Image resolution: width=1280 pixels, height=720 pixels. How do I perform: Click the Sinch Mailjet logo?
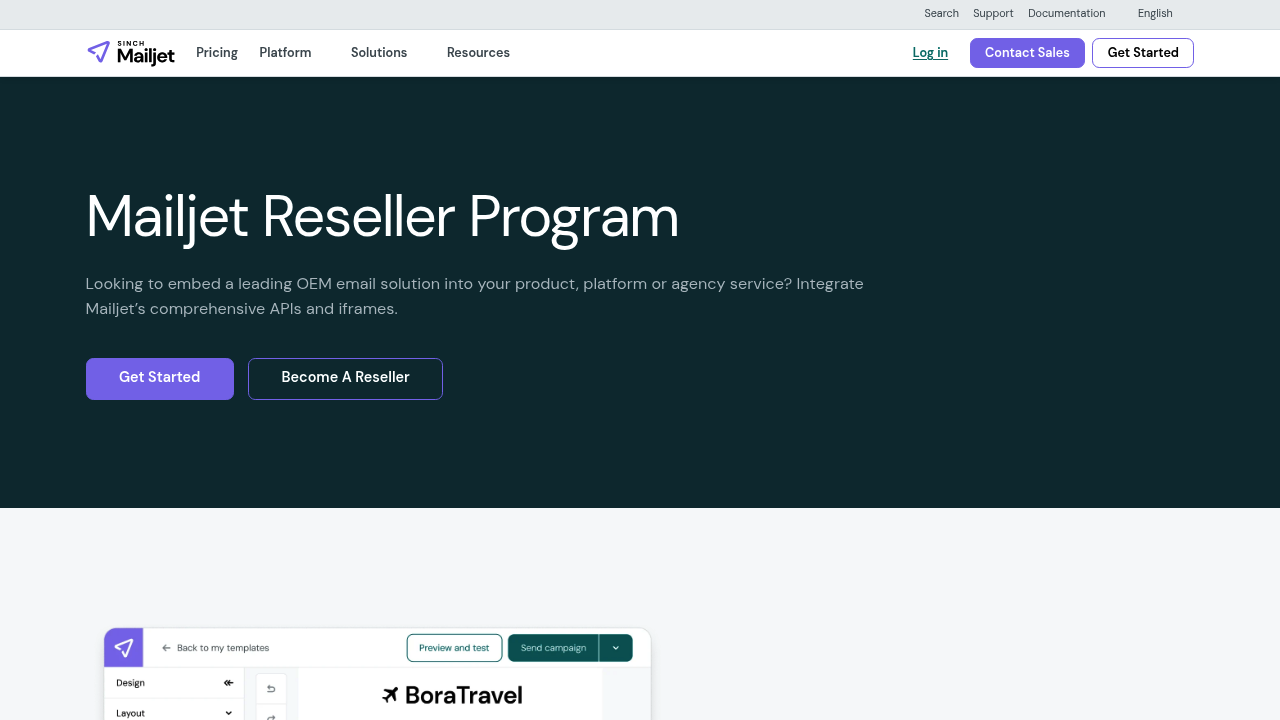click(x=130, y=53)
